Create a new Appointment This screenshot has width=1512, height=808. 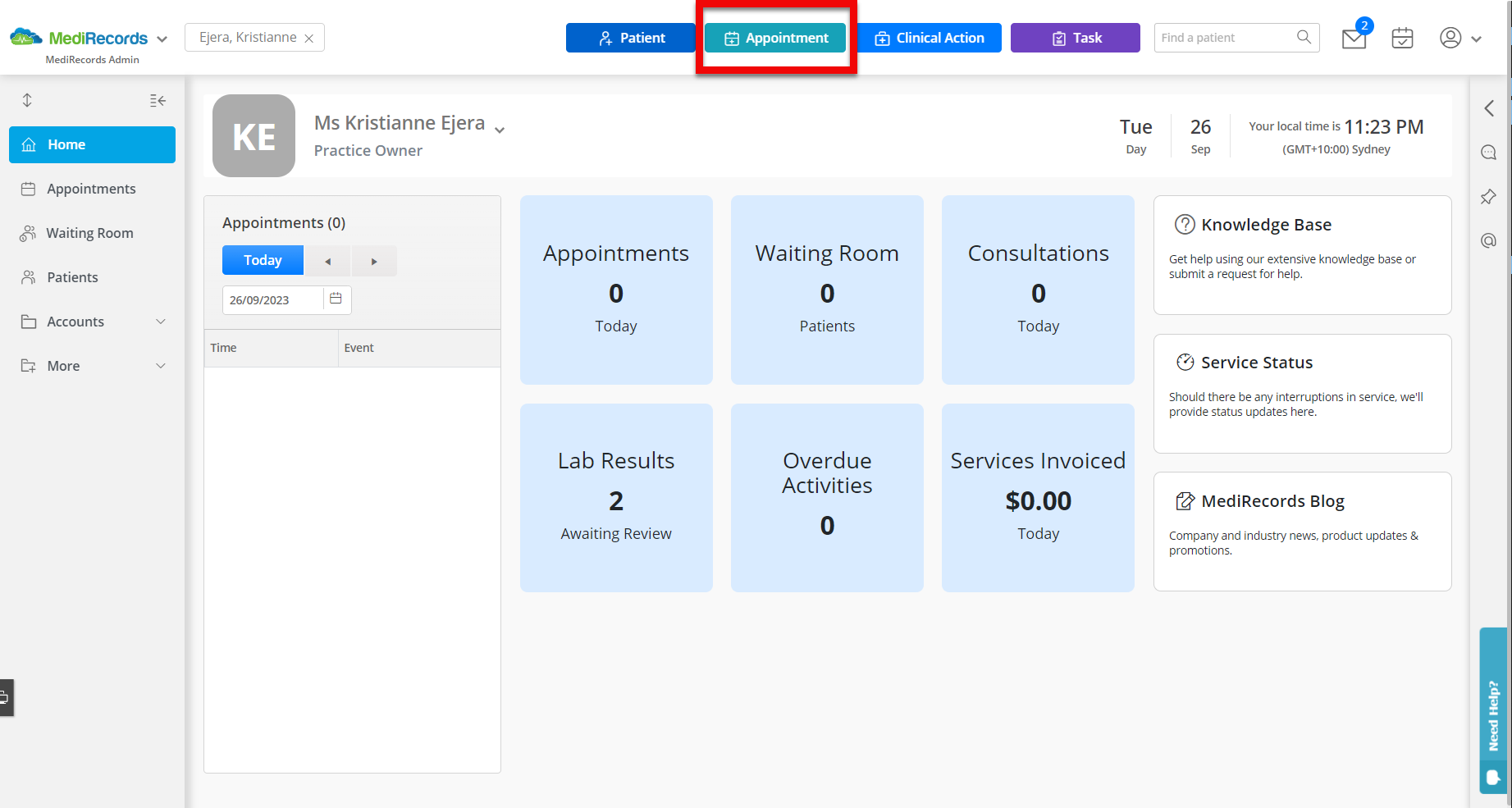coord(775,38)
